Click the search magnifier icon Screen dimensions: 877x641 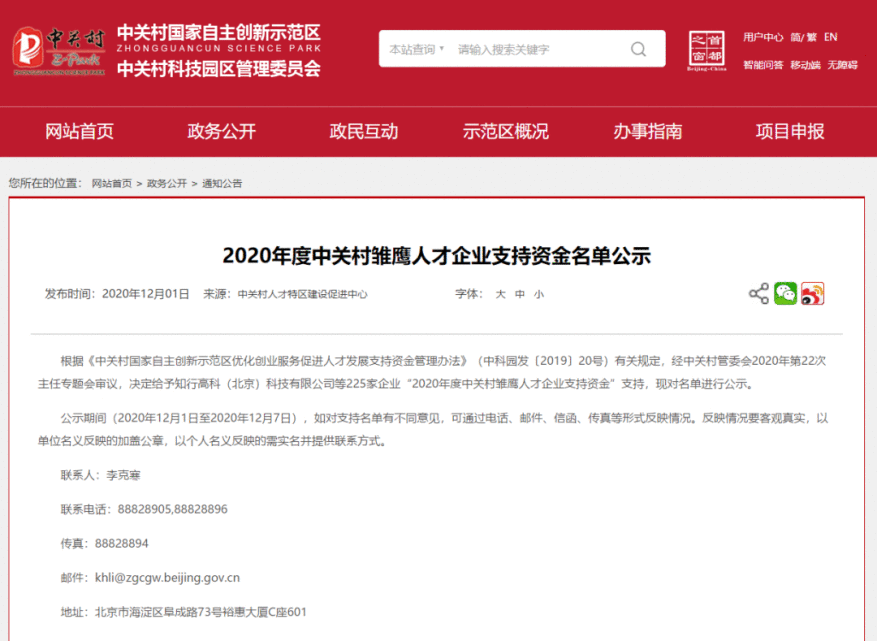(x=638, y=49)
